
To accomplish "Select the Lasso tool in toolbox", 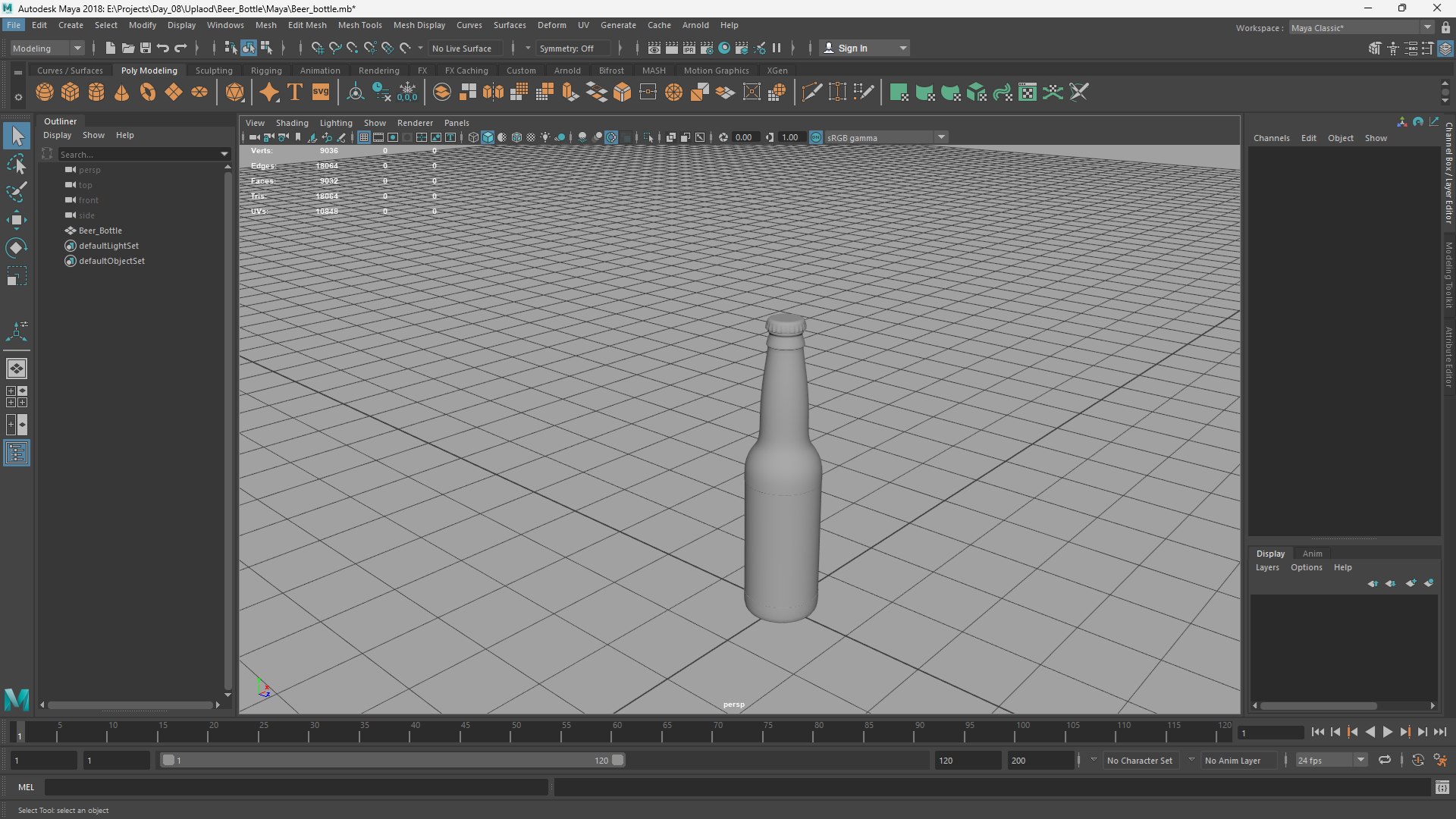I will click(17, 165).
